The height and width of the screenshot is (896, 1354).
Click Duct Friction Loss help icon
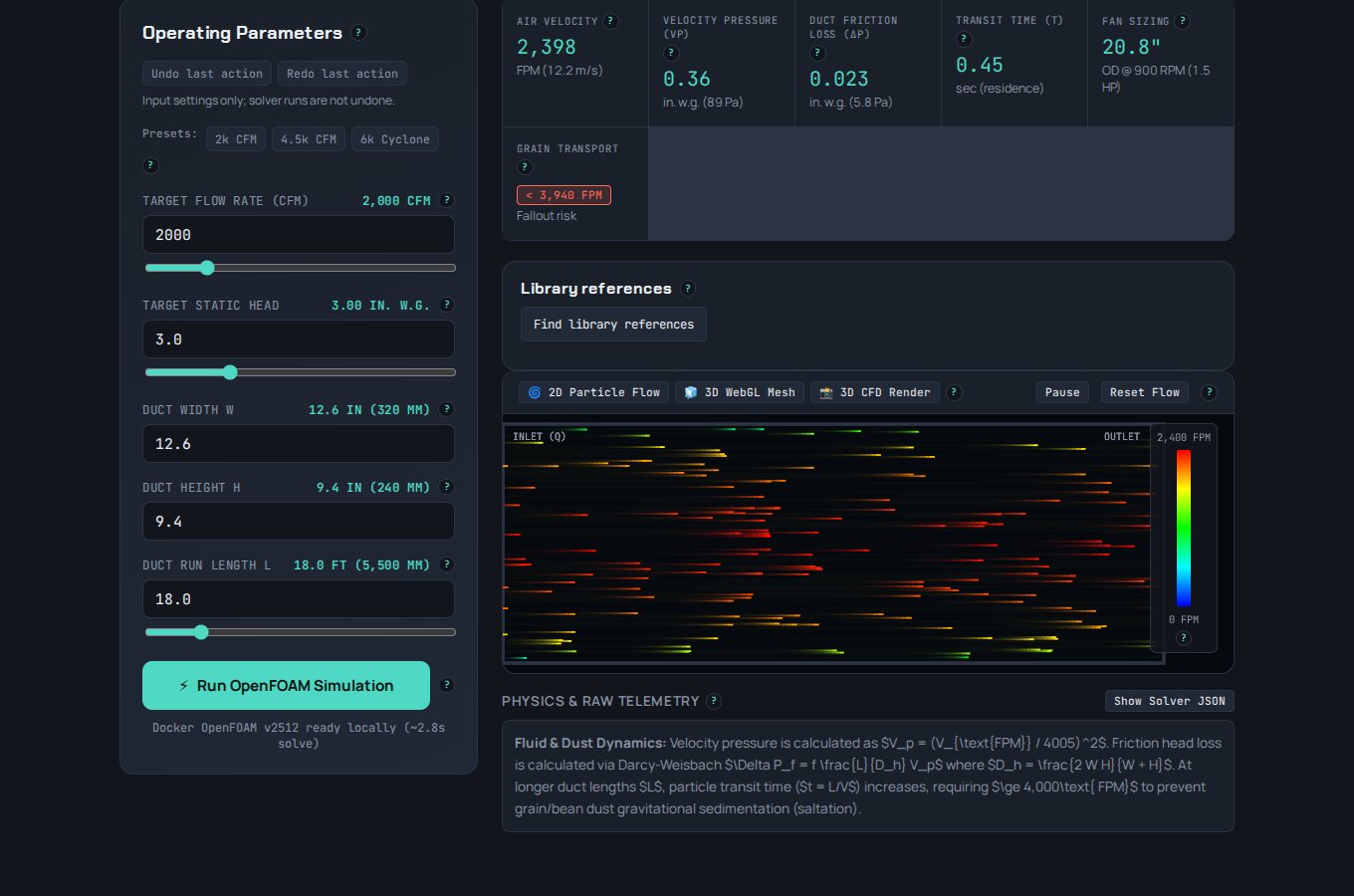(817, 53)
